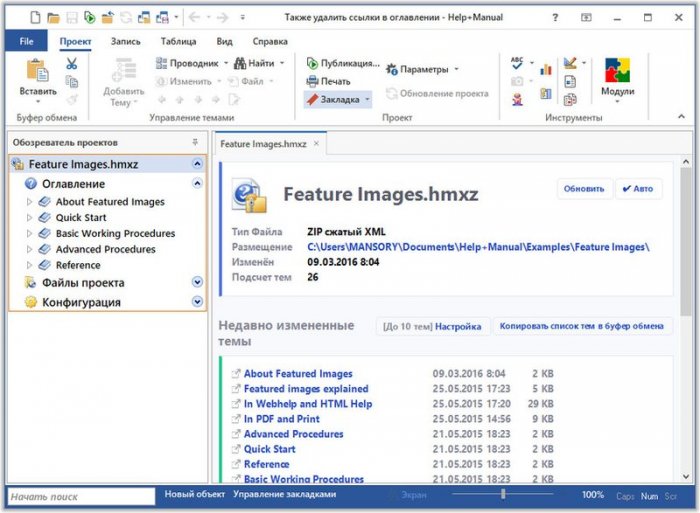Viewport: 700px width, 513px height.
Task: Open the File menu
Action: 26,41
